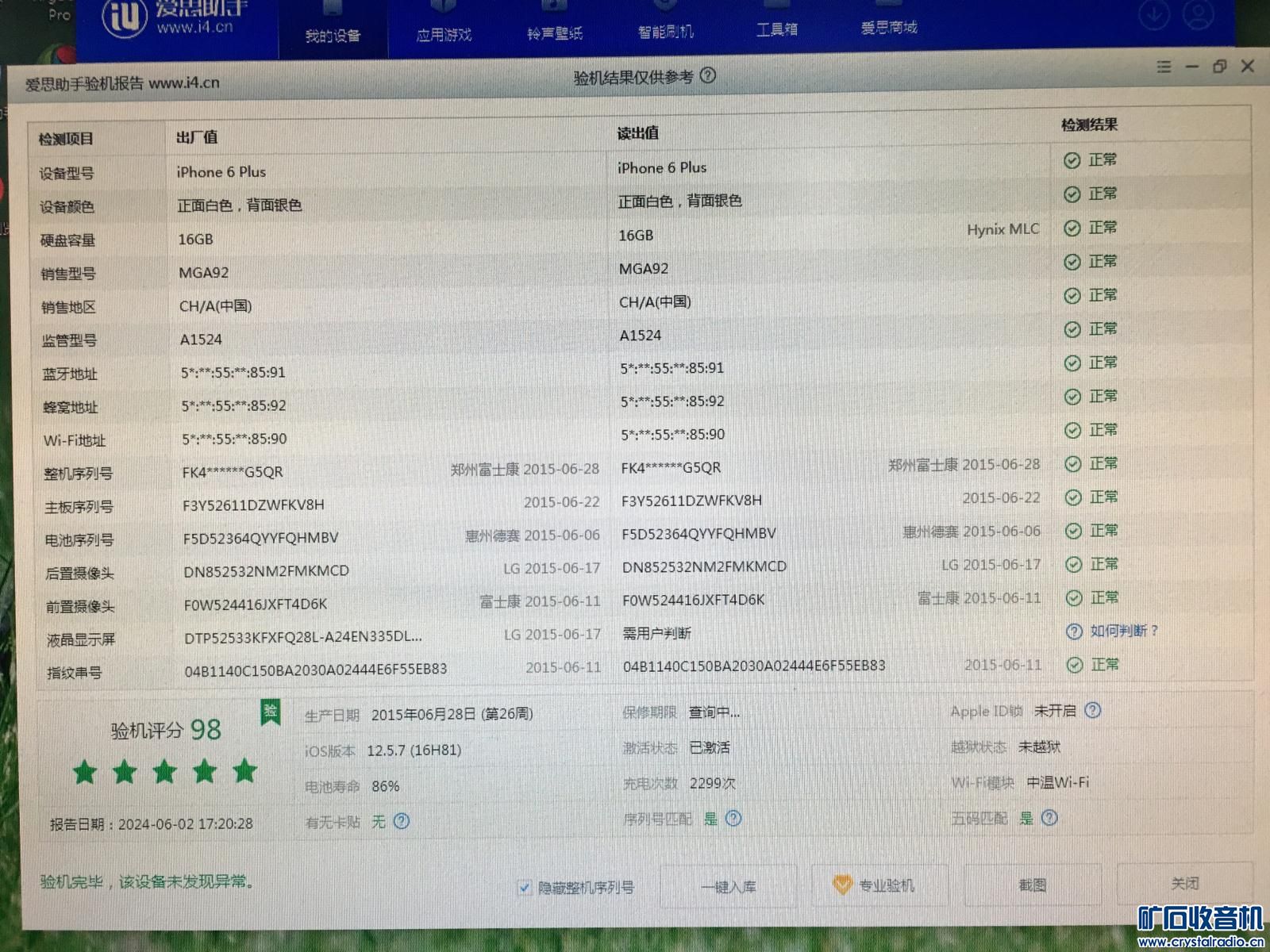
Task: Click the Wi-Fi地址 status check icon
Action: point(1072,430)
